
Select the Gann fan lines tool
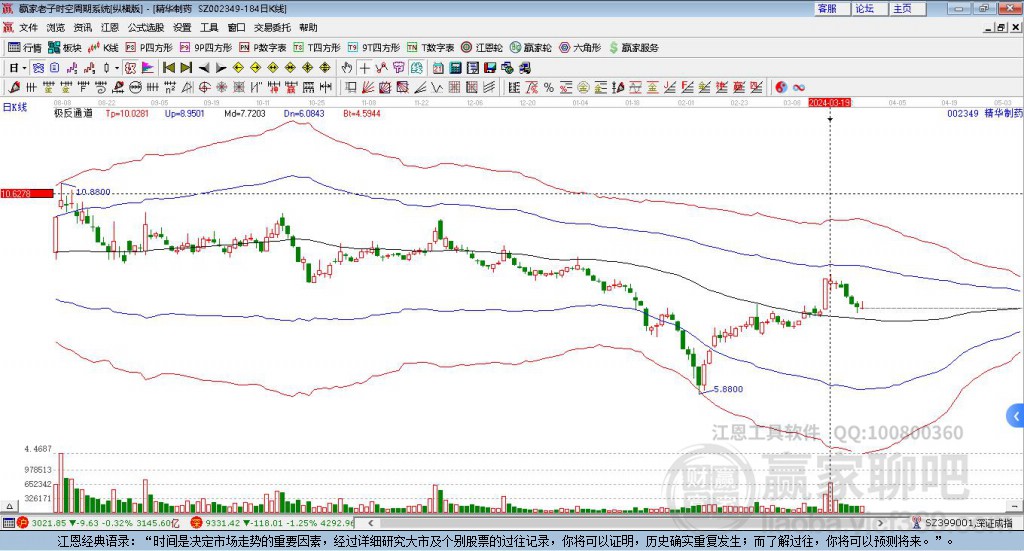click(367, 87)
